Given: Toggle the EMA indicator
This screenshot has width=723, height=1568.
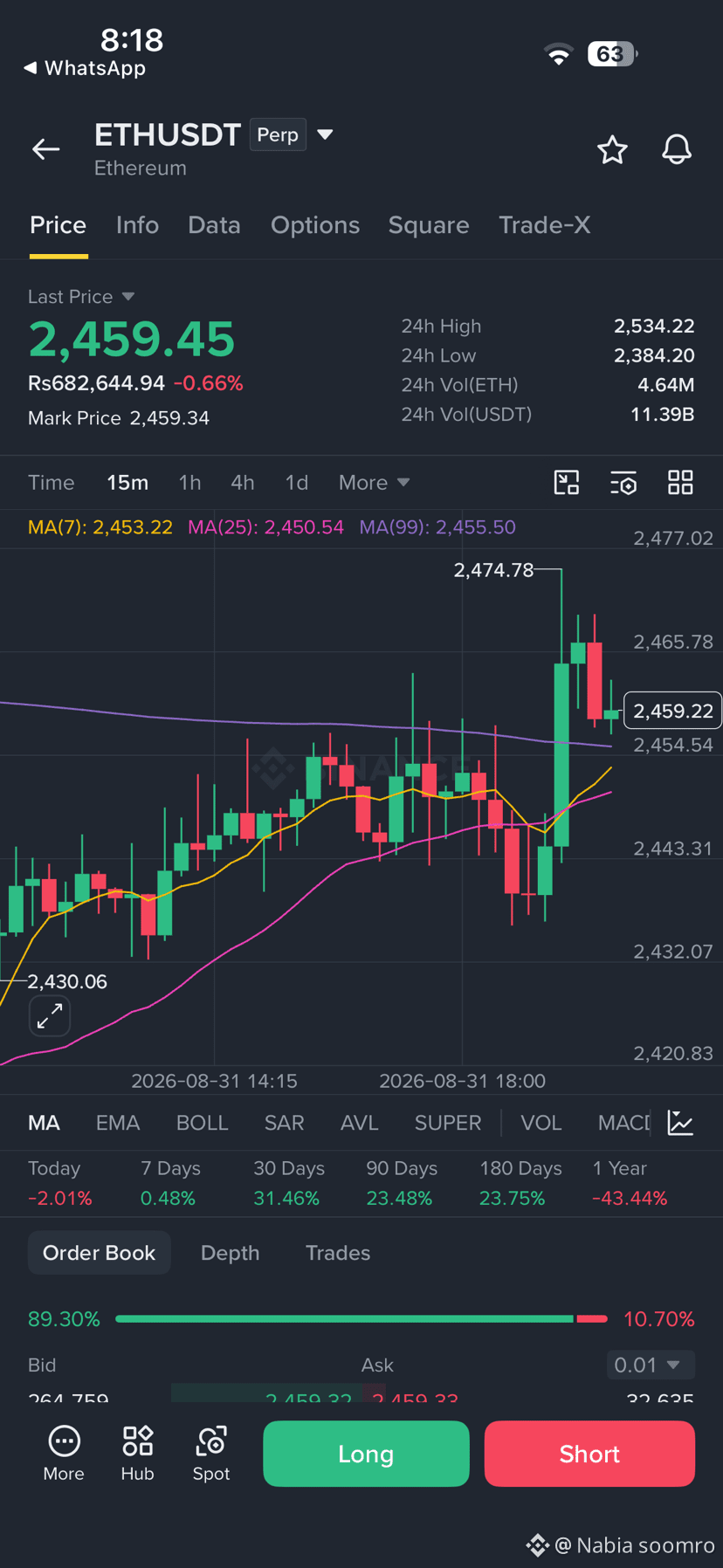Looking at the screenshot, I should [118, 1123].
